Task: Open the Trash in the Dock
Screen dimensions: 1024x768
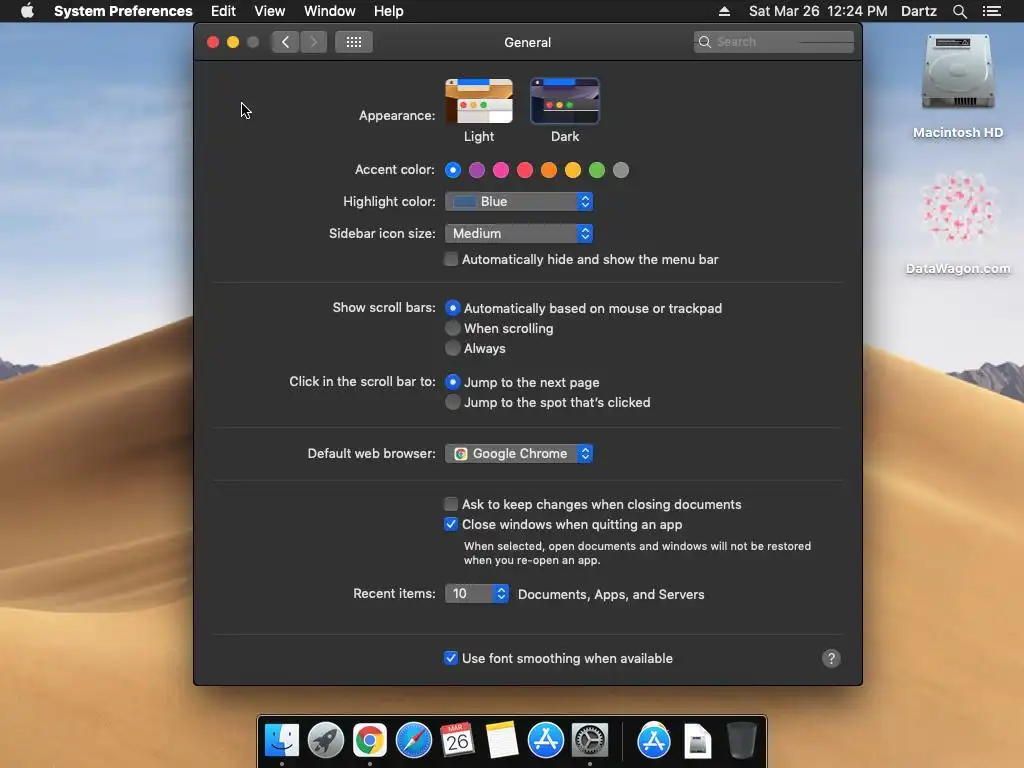Action: (741, 741)
